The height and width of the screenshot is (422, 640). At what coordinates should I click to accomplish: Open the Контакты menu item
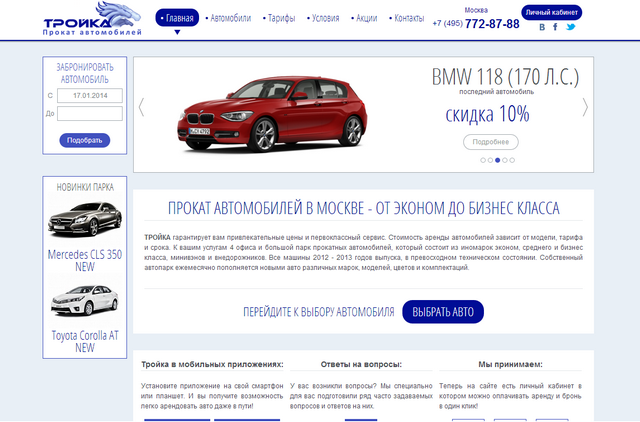tap(407, 18)
